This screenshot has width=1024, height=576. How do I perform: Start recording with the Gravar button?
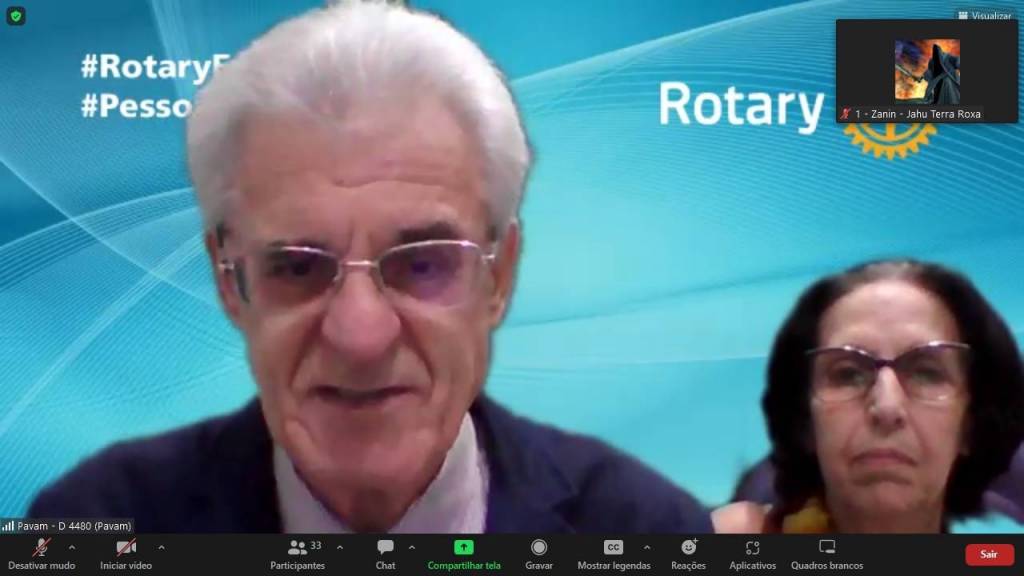[539, 553]
